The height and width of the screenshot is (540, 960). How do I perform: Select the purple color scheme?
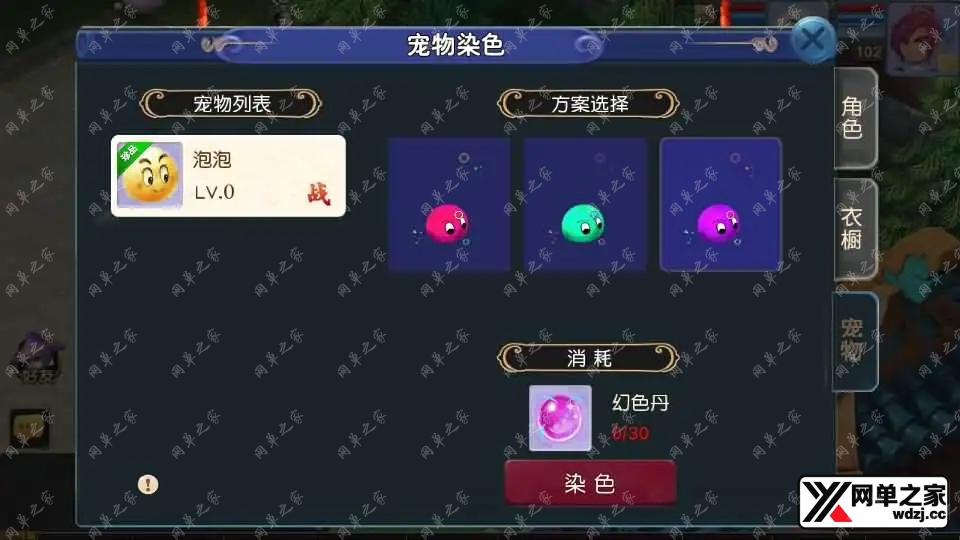pyautogui.click(x=721, y=204)
